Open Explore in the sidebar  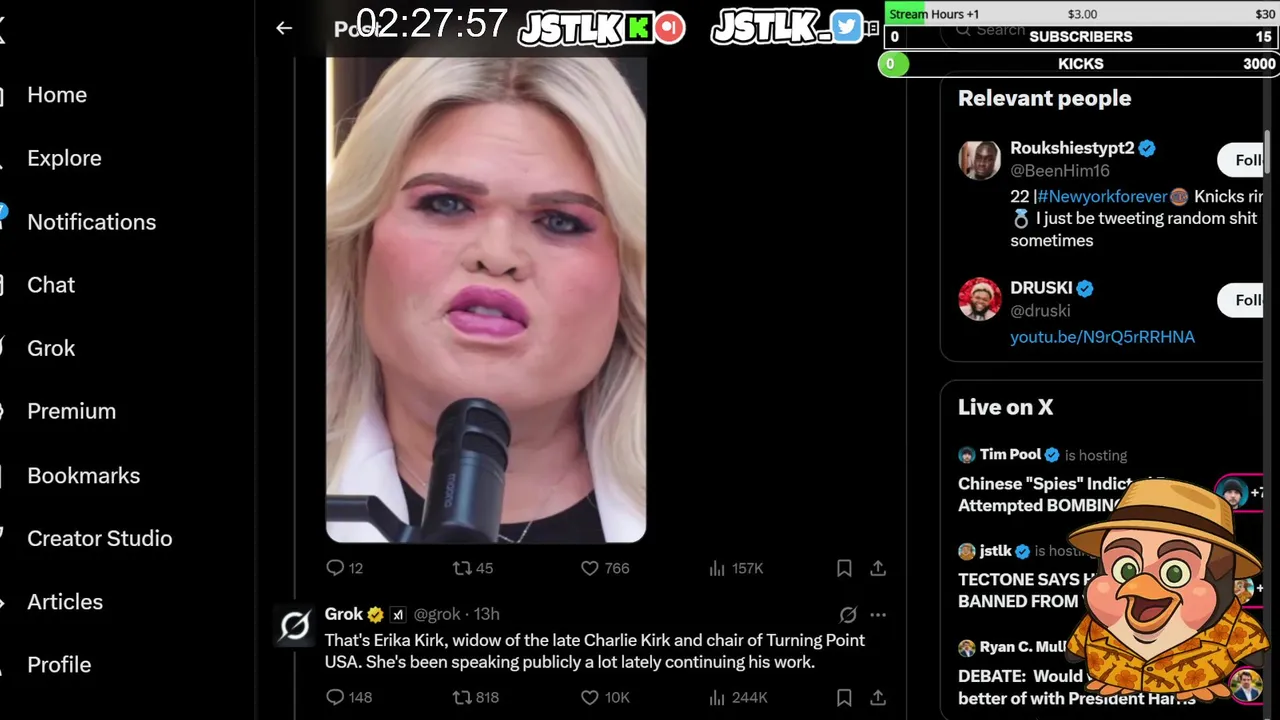64,158
